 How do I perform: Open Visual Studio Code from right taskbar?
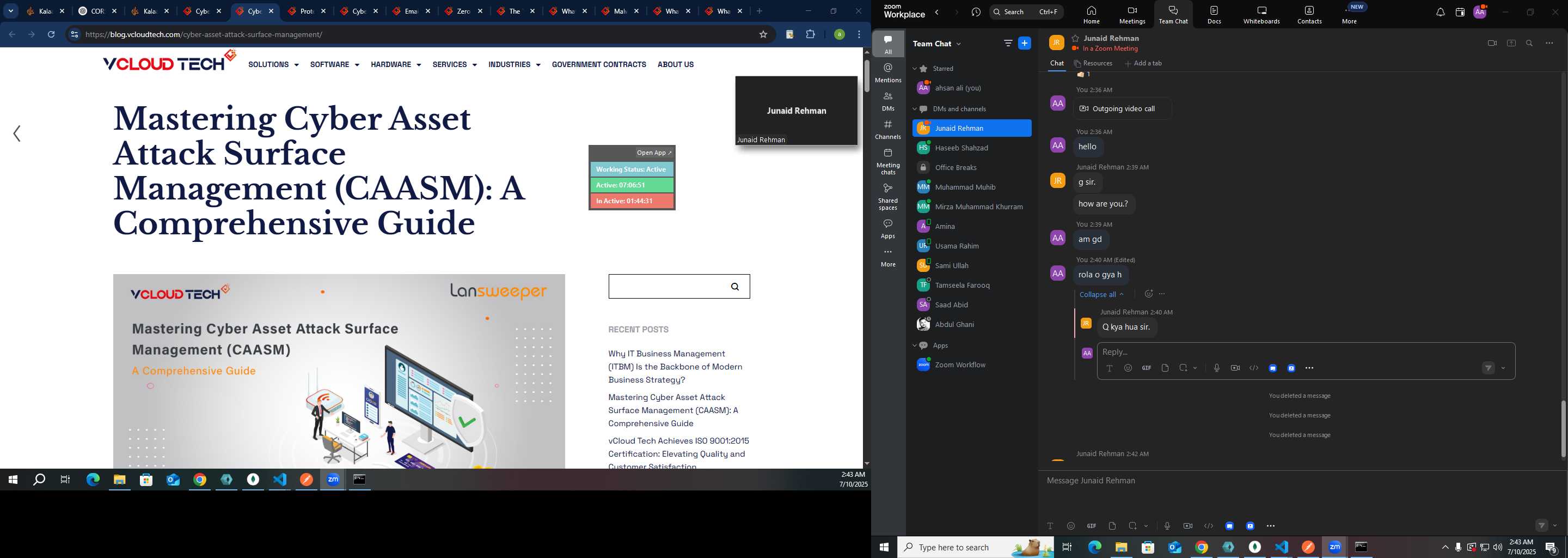point(1281,547)
